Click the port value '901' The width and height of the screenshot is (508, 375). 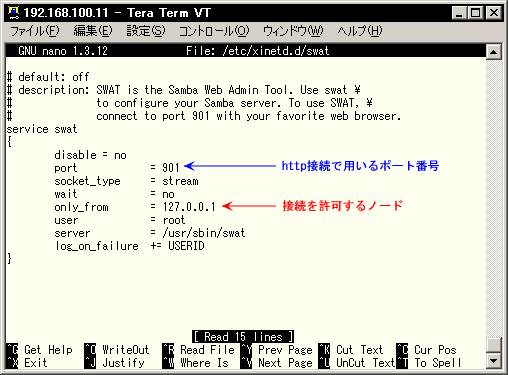click(171, 168)
